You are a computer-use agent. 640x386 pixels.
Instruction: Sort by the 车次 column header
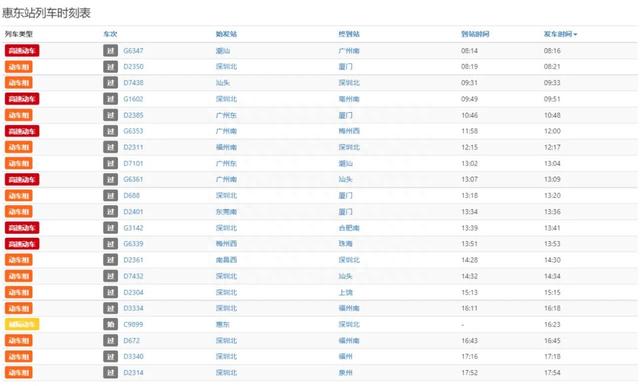tap(110, 34)
